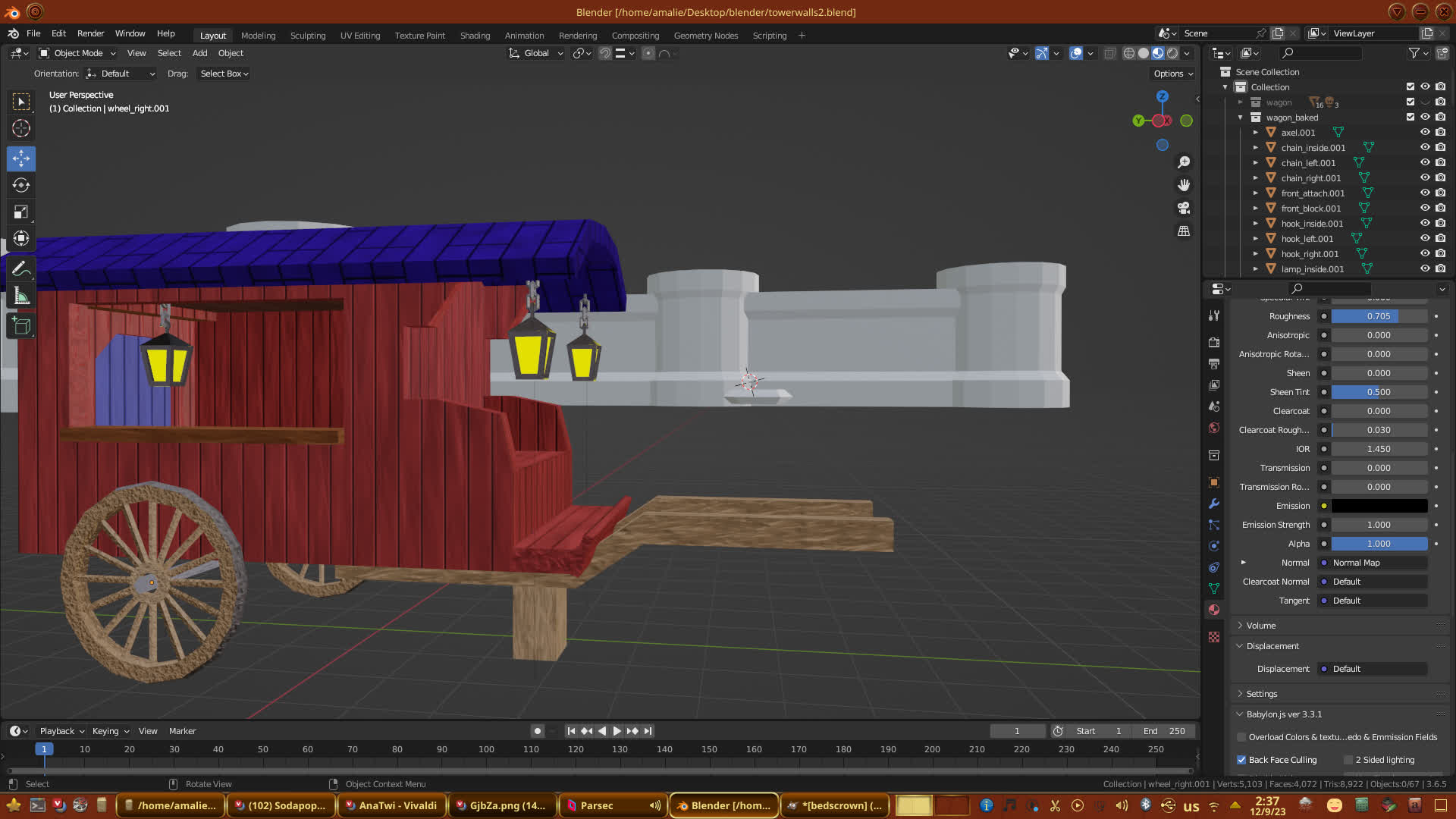Click the End frame field
The width and height of the screenshot is (1456, 819).
[x=1164, y=731]
